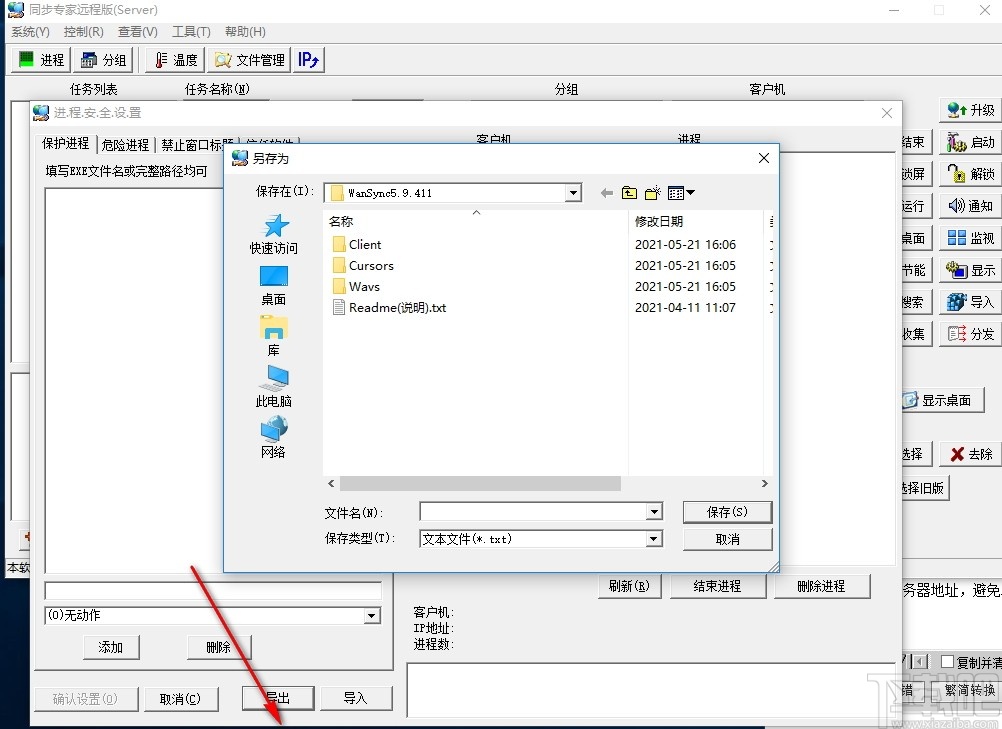
Task: Click 取消(C) in security settings
Action: pyautogui.click(x=181, y=699)
